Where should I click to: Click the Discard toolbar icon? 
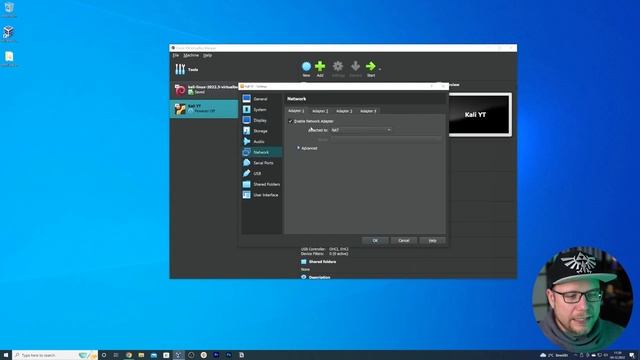tap(355, 66)
